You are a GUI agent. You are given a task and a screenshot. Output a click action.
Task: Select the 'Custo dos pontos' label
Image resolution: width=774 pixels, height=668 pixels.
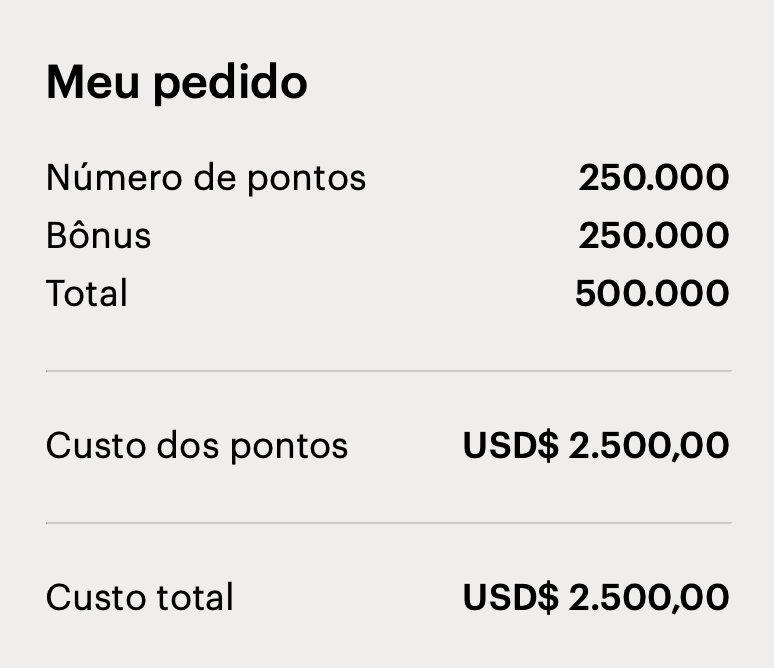click(197, 446)
